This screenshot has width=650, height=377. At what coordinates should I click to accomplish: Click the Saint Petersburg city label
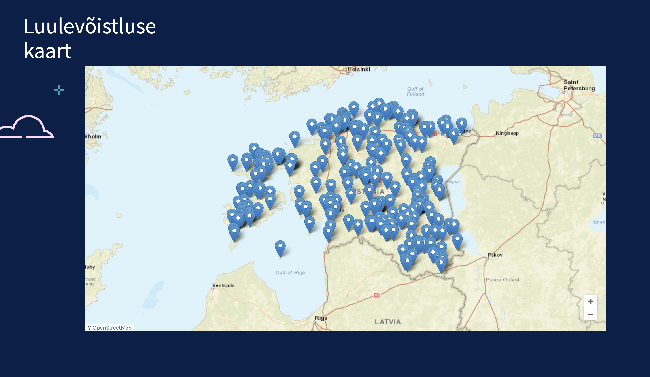point(579,85)
